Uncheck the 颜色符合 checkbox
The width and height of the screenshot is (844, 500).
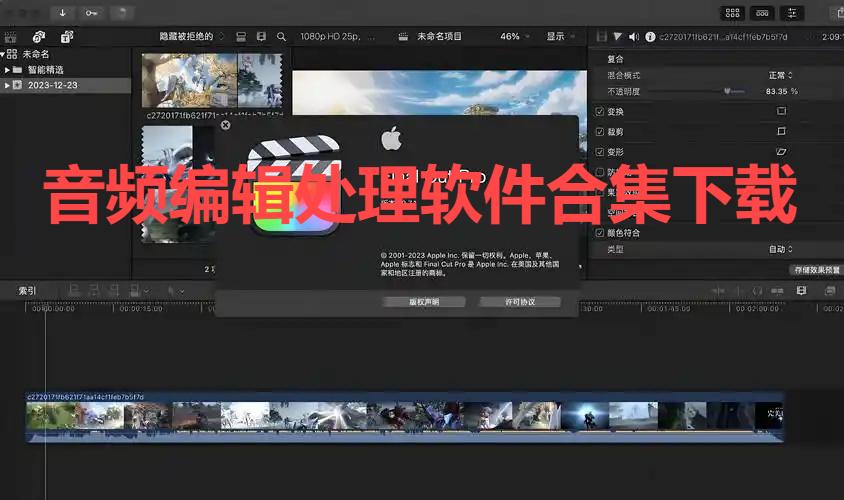pos(600,233)
